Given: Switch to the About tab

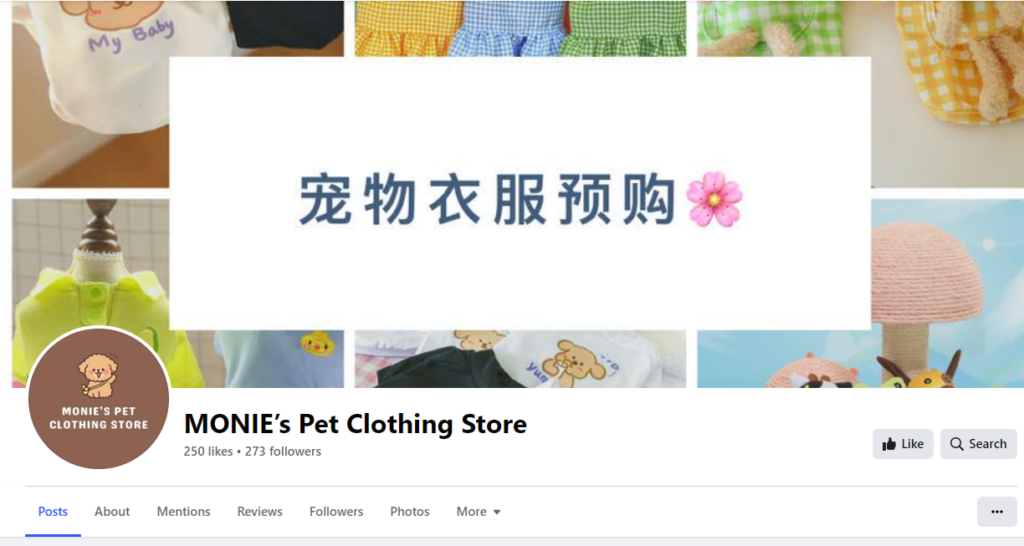Looking at the screenshot, I should [x=112, y=511].
